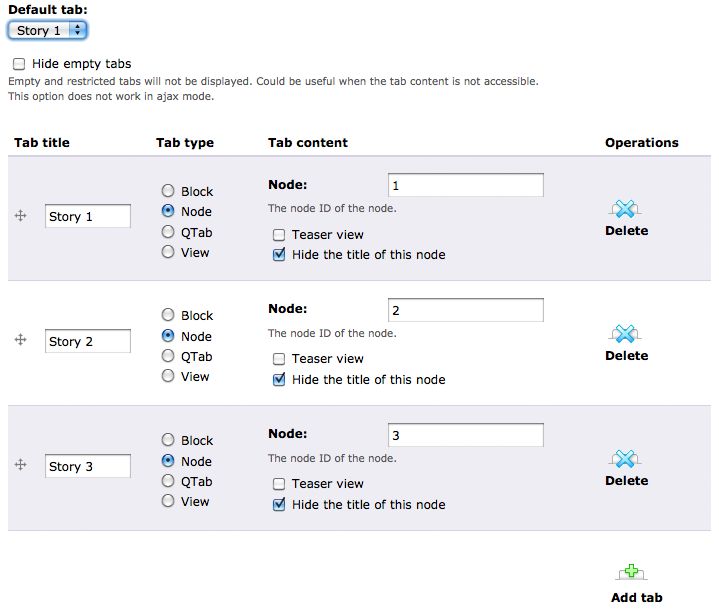
Task: Open the Default tab dropdown
Action: point(48,31)
